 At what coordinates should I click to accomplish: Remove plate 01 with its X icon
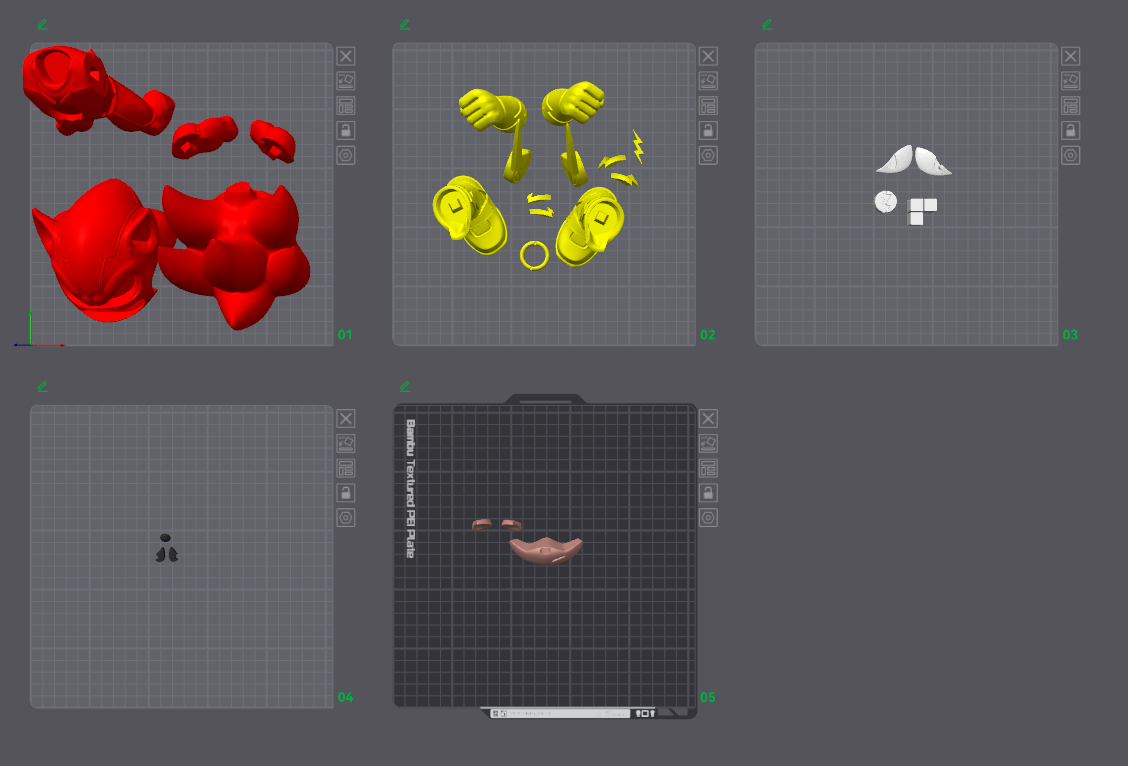pos(346,56)
